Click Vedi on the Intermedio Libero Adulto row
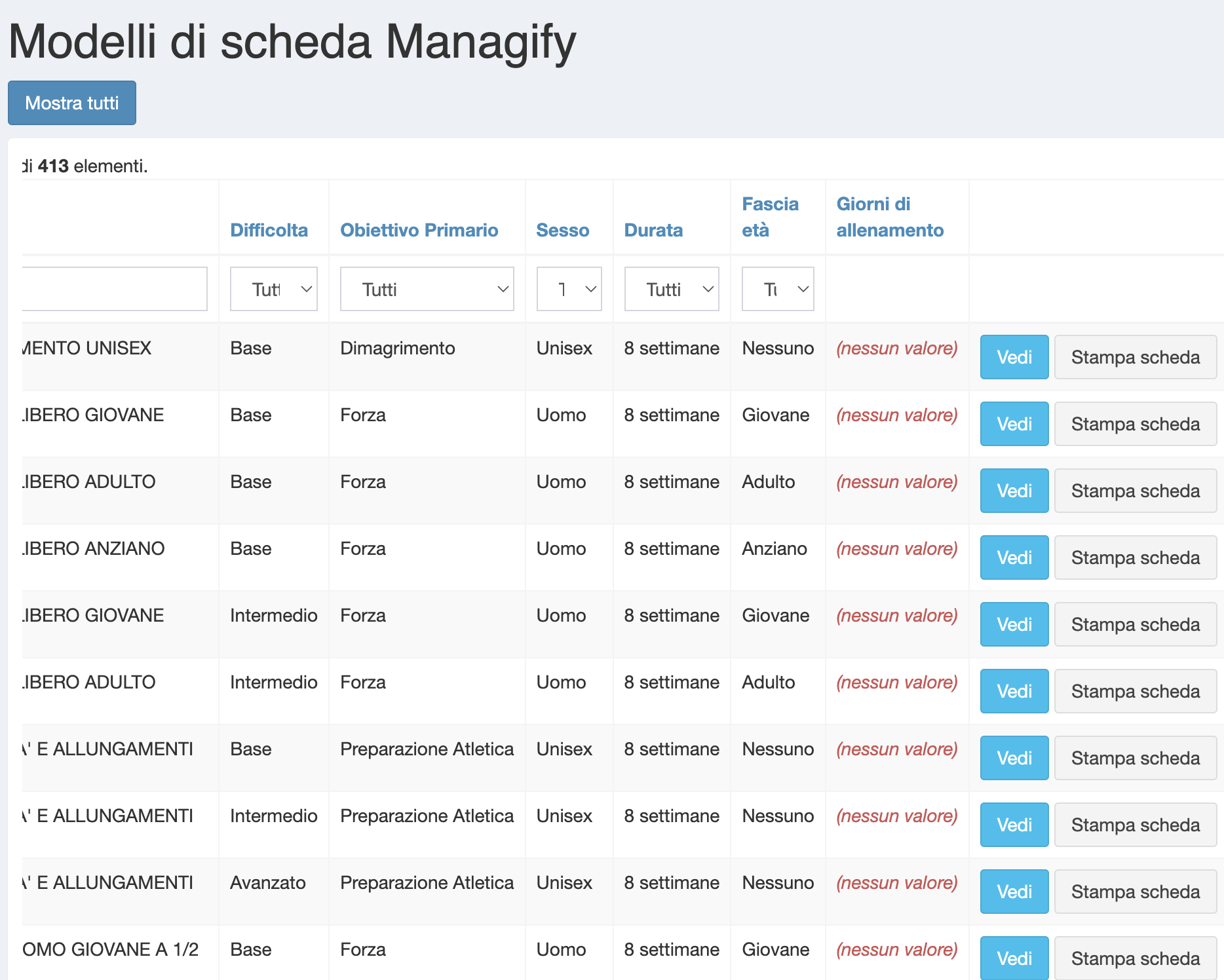Image resolution: width=1224 pixels, height=980 pixels. click(1014, 690)
